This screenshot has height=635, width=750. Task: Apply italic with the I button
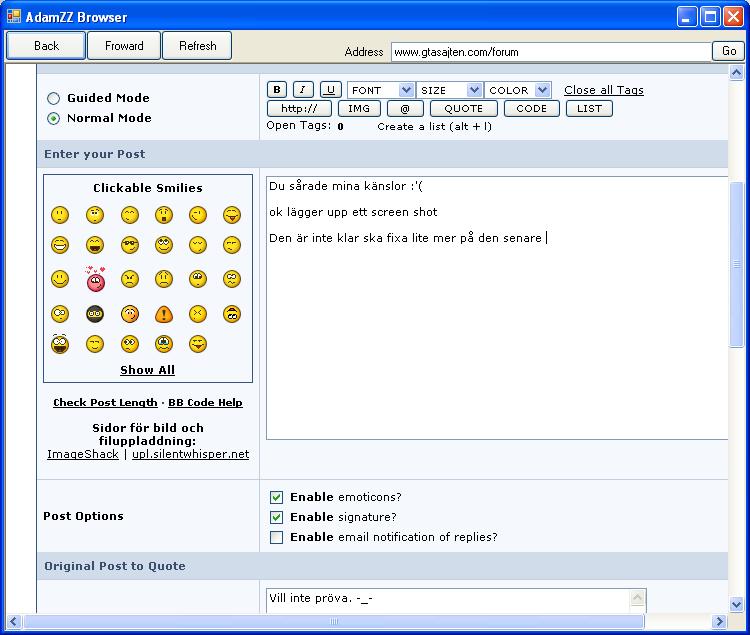[x=303, y=90]
